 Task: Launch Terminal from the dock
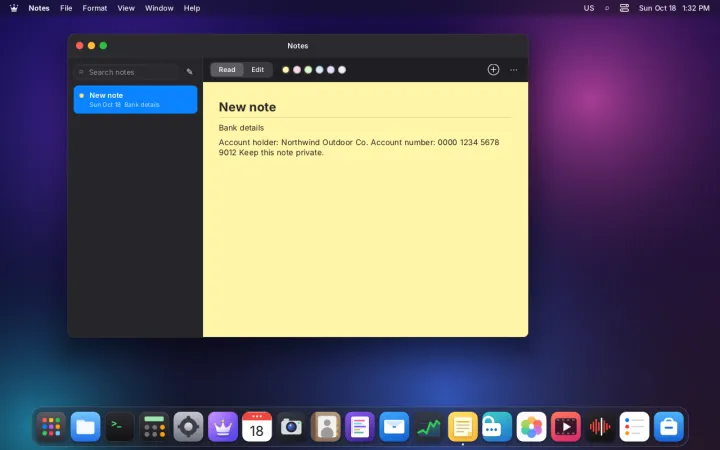[119, 427]
